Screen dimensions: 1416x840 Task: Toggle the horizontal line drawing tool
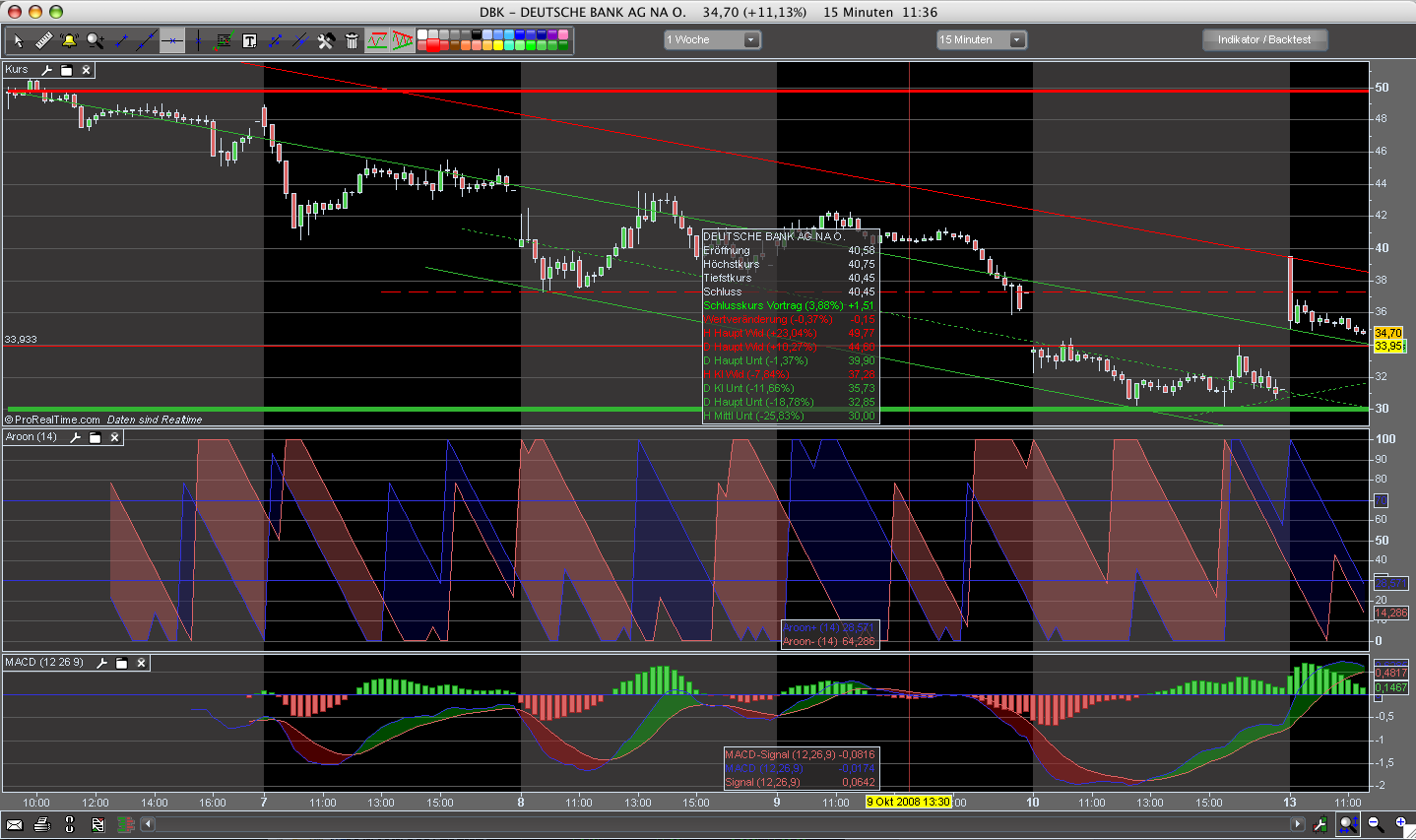click(172, 40)
